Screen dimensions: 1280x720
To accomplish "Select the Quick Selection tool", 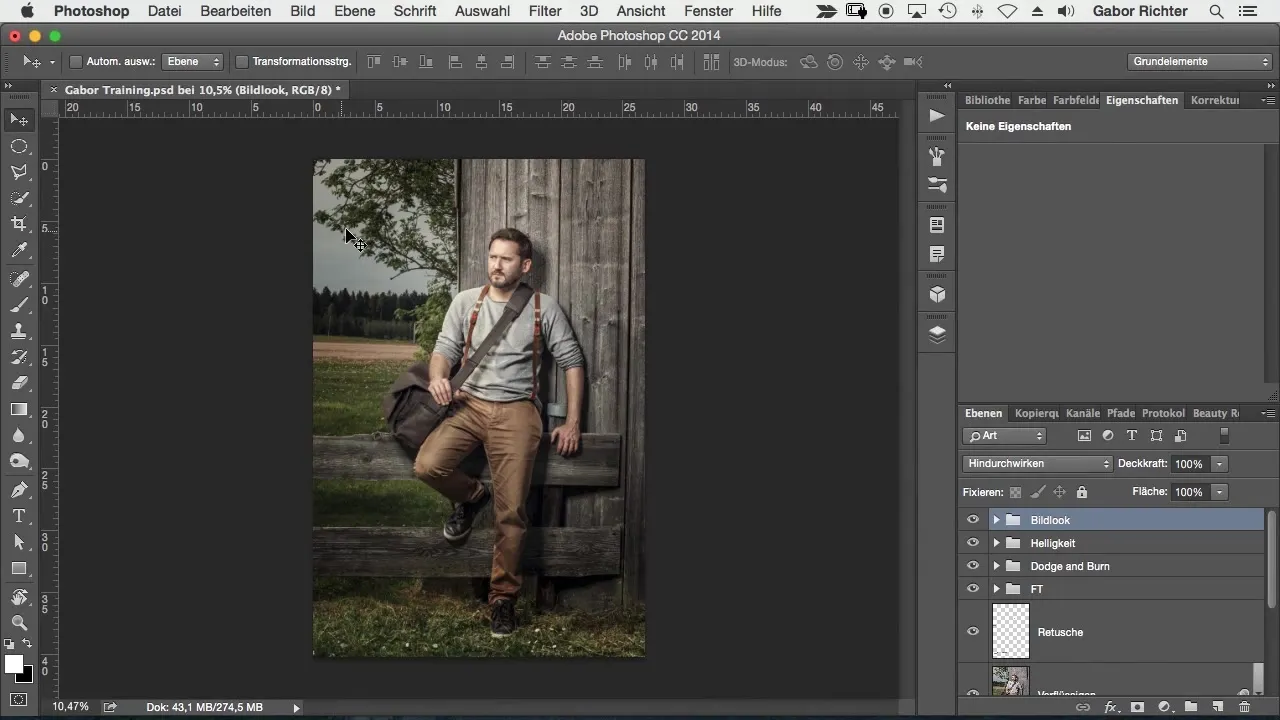I will pos(19,198).
